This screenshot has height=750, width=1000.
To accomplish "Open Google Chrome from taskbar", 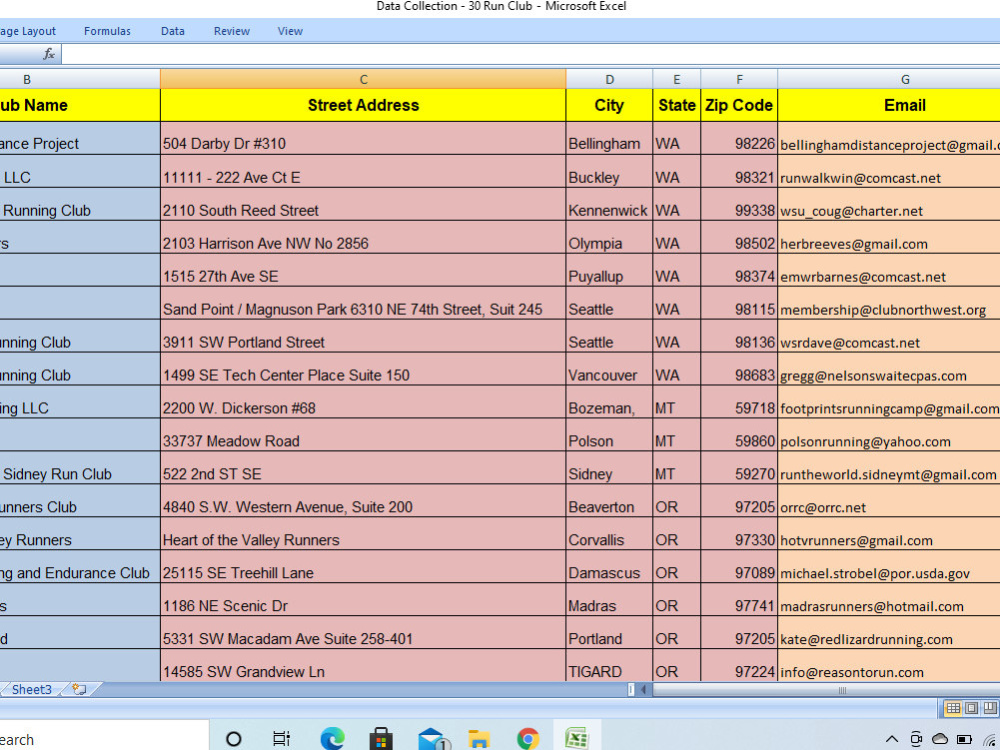I will pyautogui.click(x=527, y=739).
